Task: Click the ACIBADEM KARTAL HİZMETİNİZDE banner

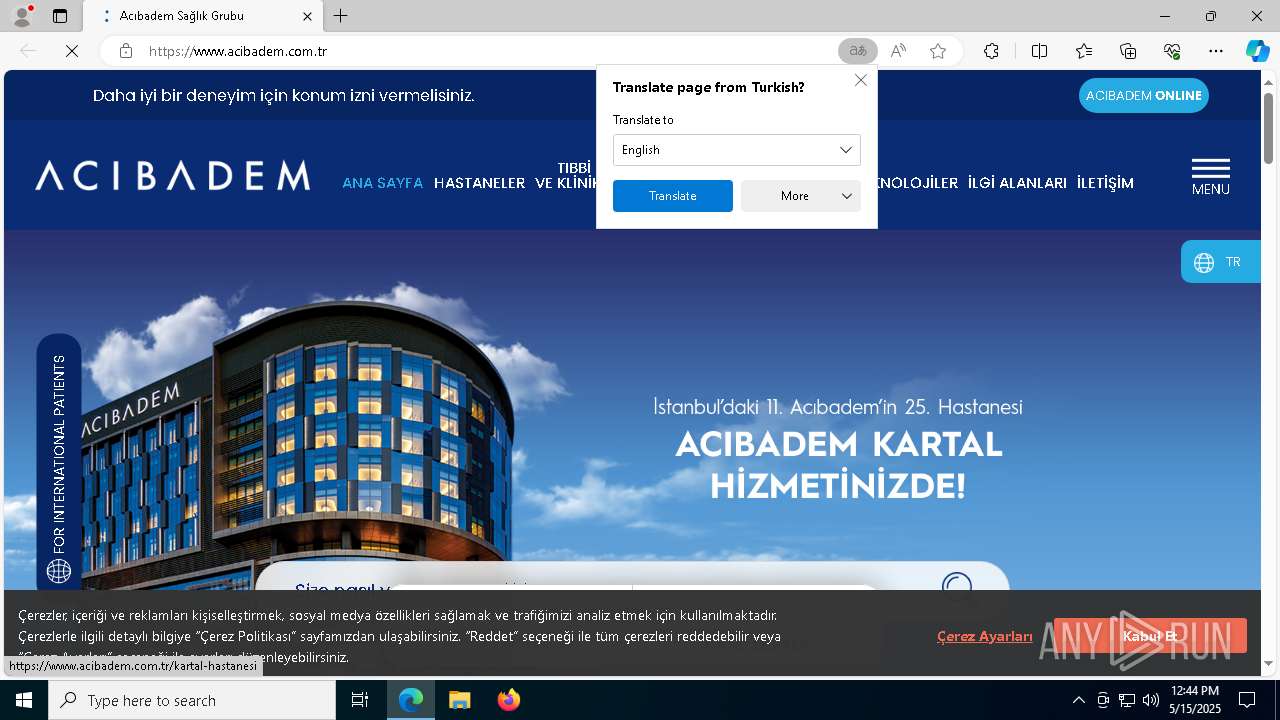Action: point(838,465)
